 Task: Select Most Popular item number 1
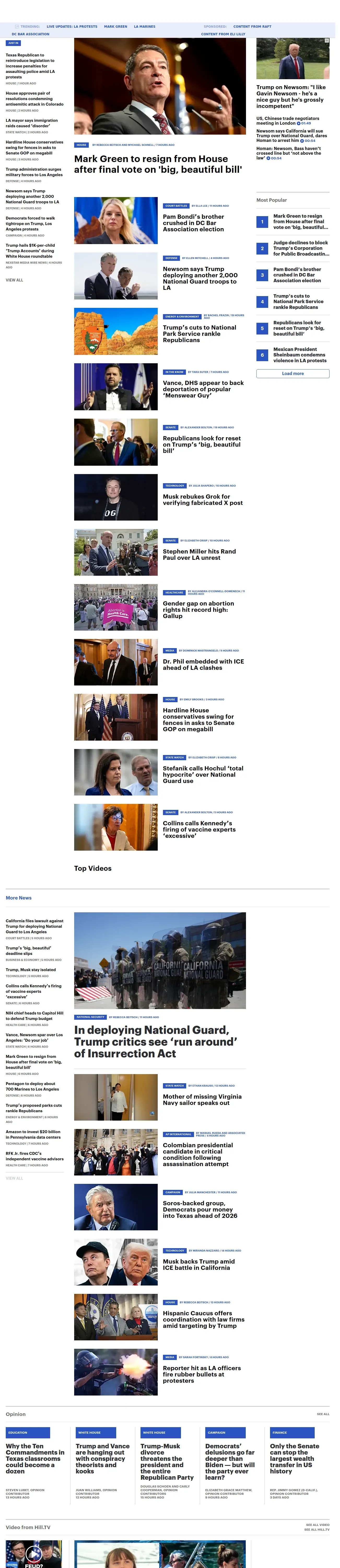click(262, 222)
